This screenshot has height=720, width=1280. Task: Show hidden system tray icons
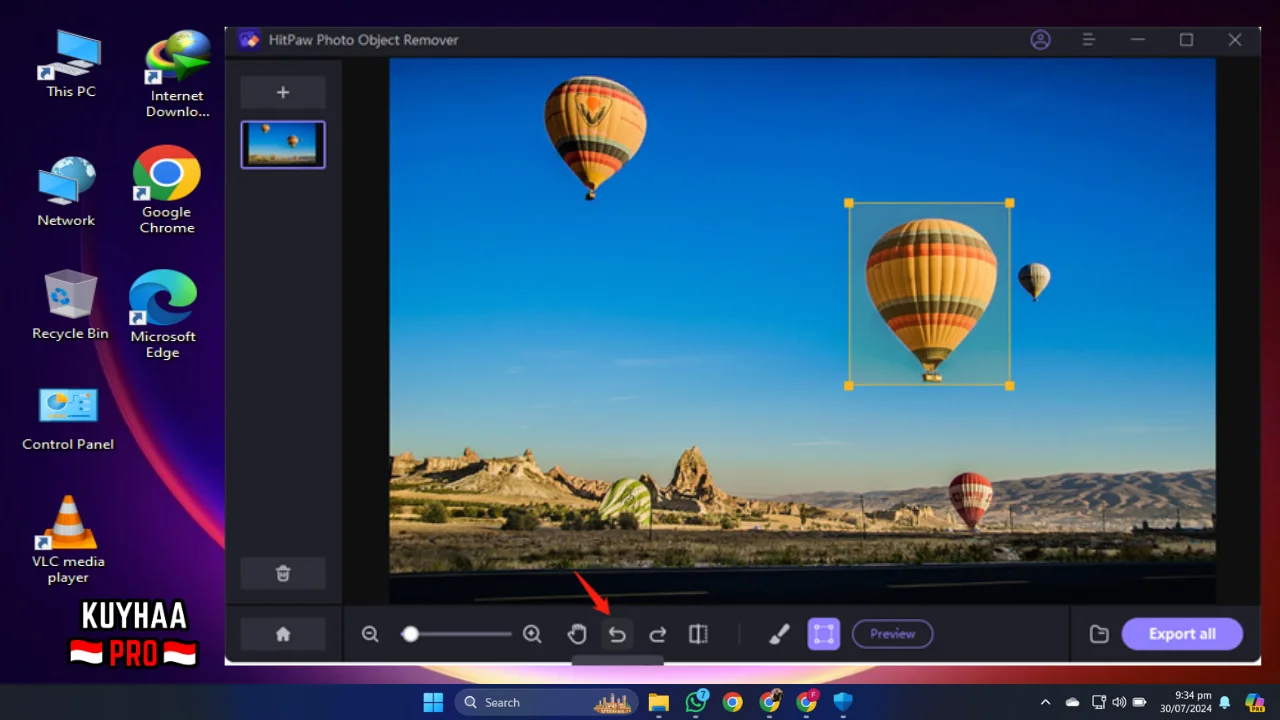pyautogui.click(x=1045, y=702)
